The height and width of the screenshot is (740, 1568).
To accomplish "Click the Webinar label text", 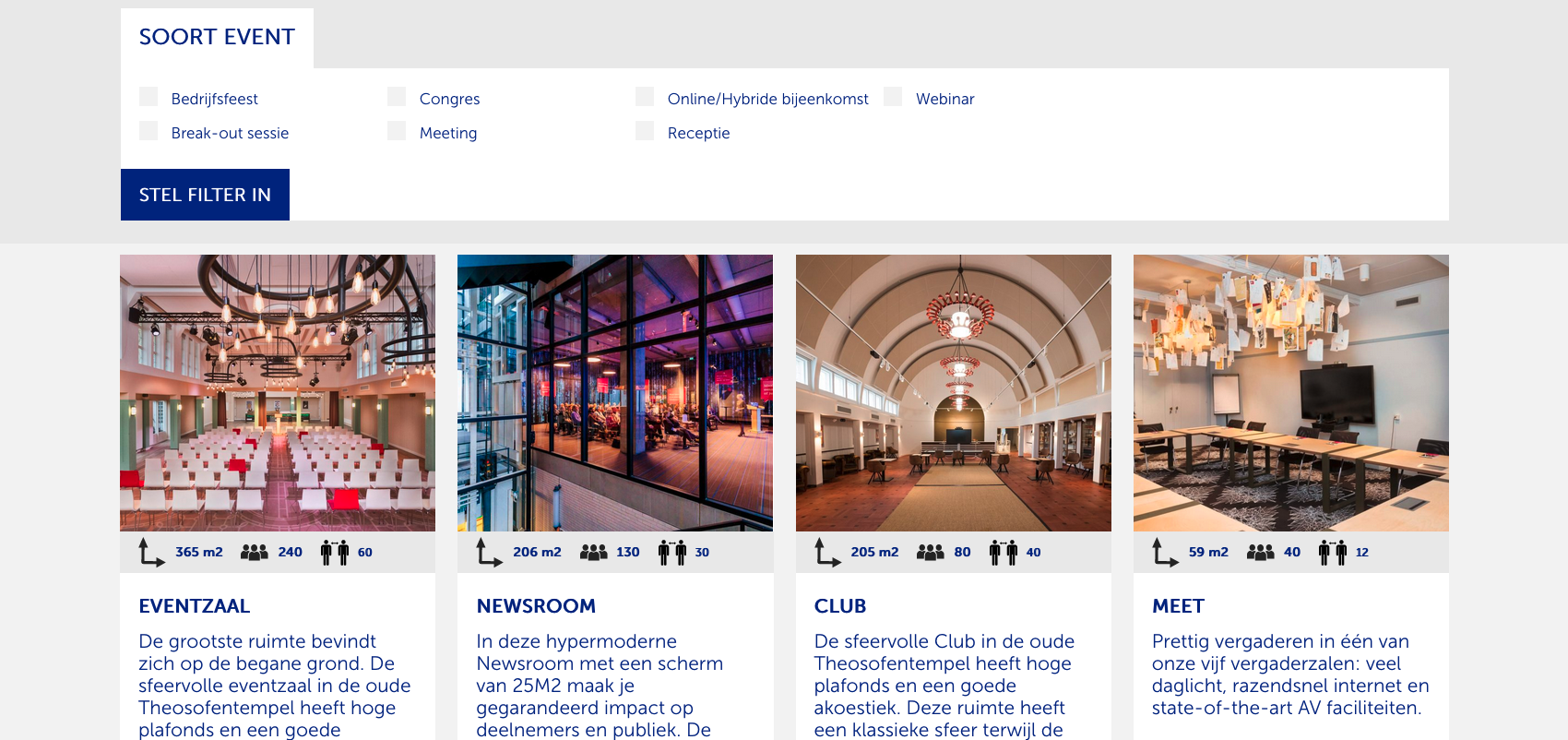I will (944, 99).
